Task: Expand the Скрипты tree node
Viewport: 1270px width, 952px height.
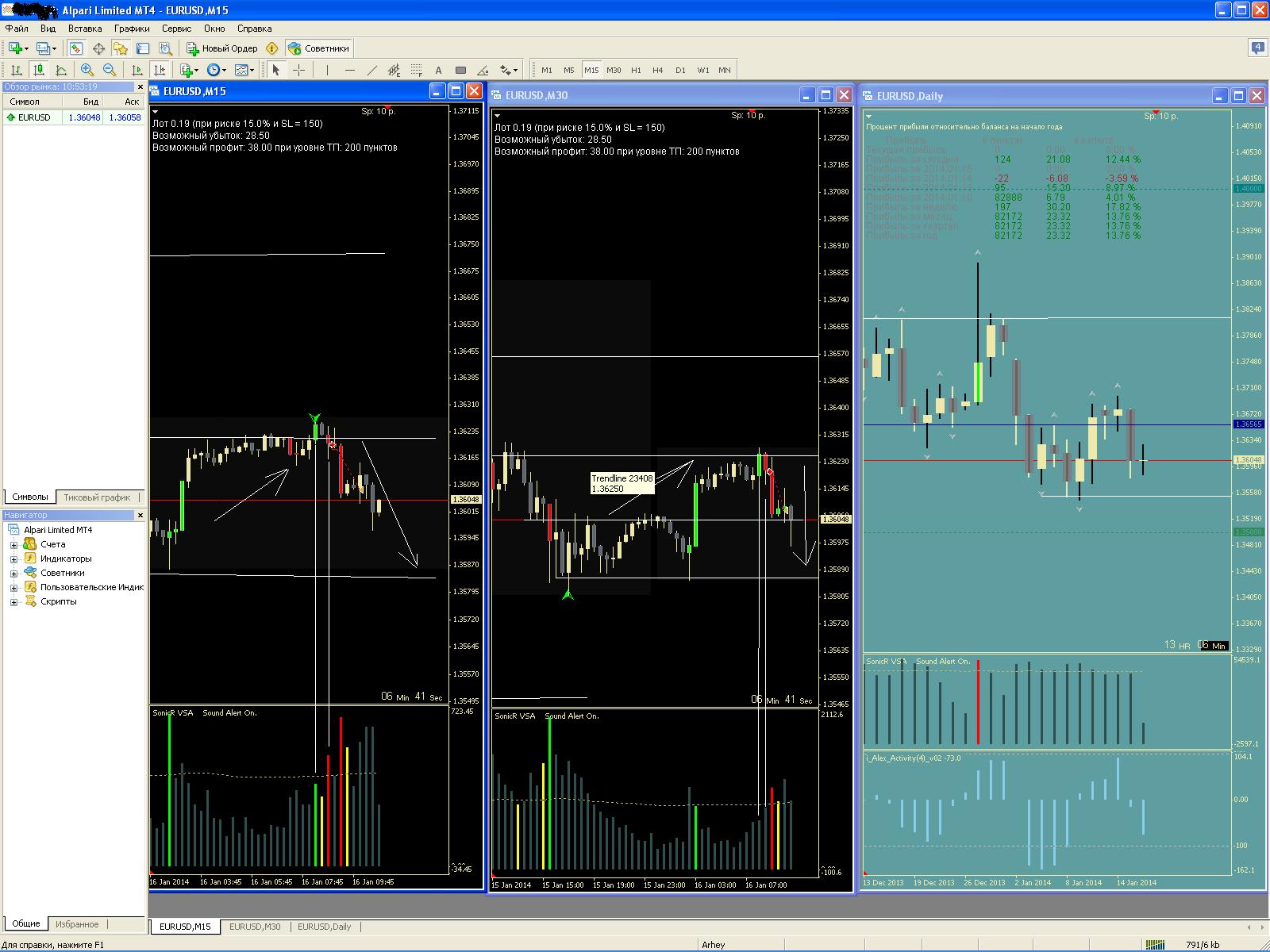Action: click(13, 602)
